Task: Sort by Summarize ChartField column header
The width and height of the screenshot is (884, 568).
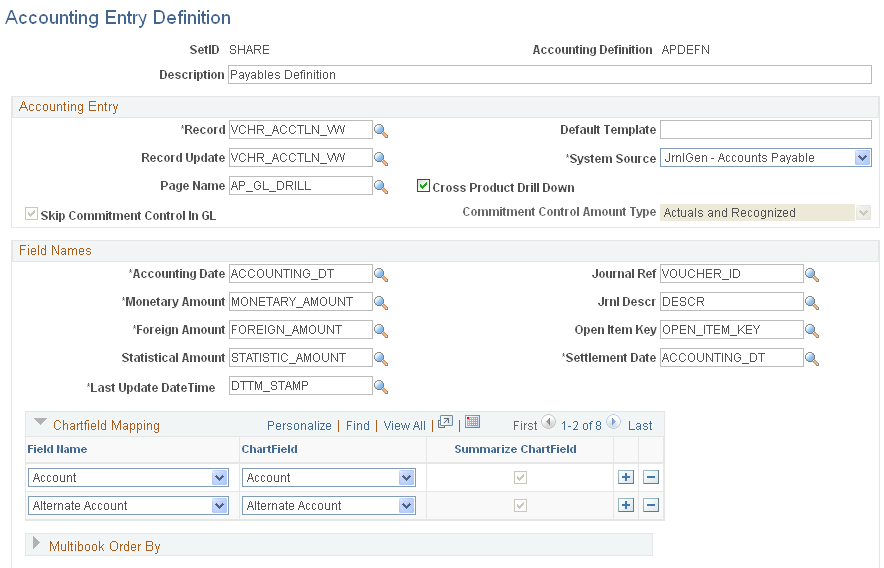Action: point(515,450)
